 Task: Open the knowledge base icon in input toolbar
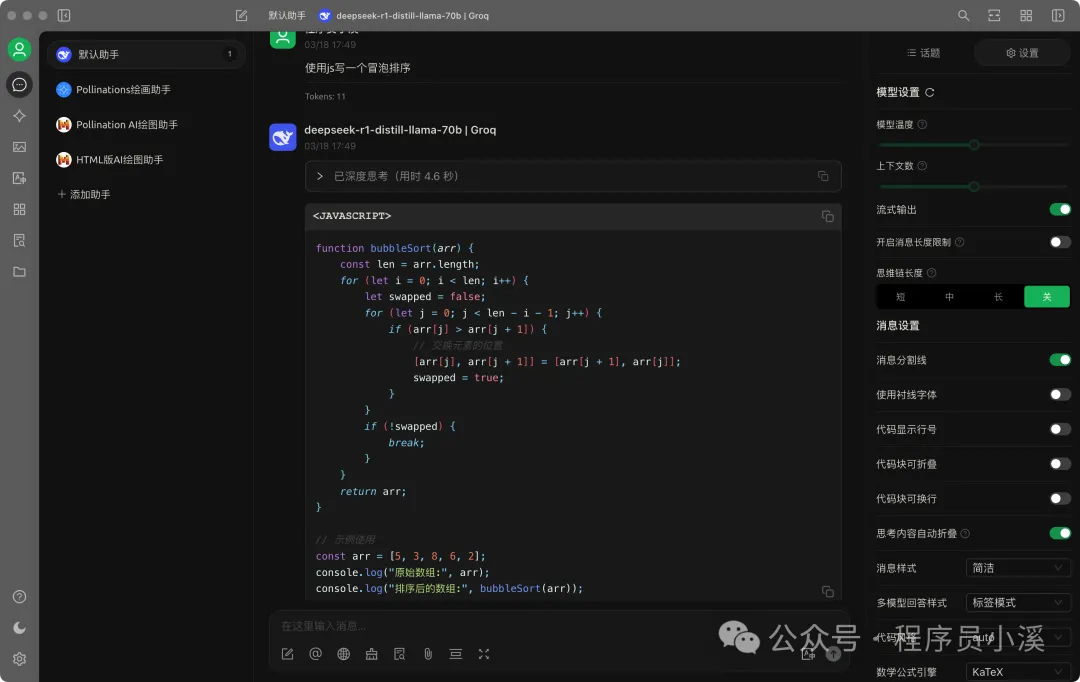coord(399,654)
